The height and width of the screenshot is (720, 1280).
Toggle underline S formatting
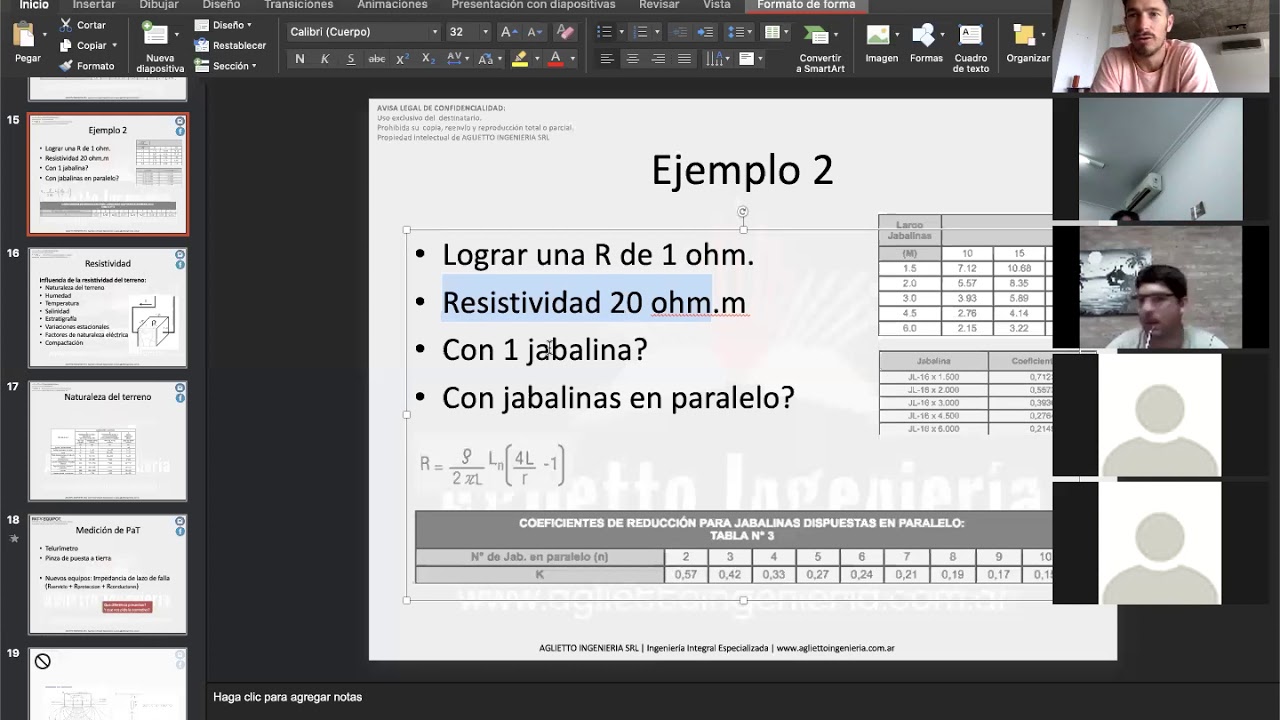coord(350,59)
